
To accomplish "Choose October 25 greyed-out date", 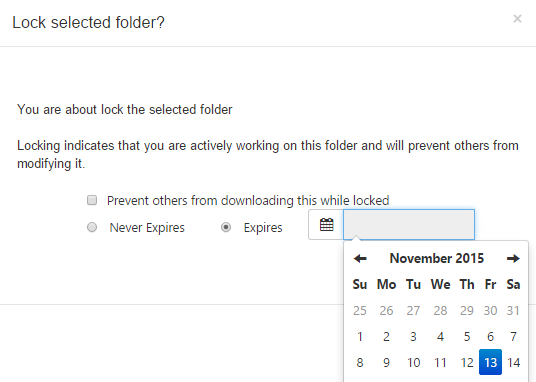I will (x=360, y=311).
